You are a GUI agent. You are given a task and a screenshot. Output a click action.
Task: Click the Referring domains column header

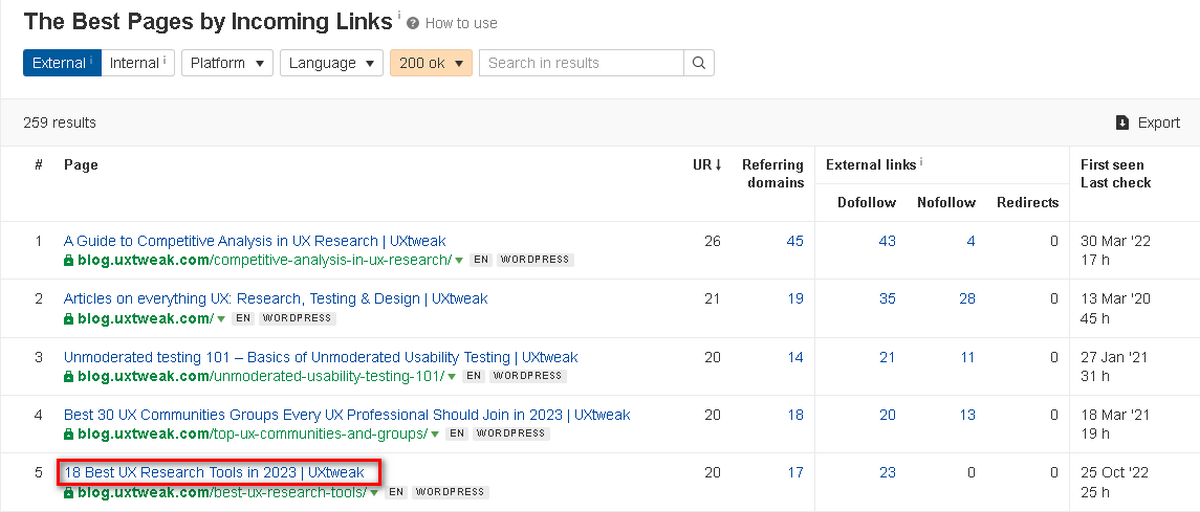tap(773, 174)
